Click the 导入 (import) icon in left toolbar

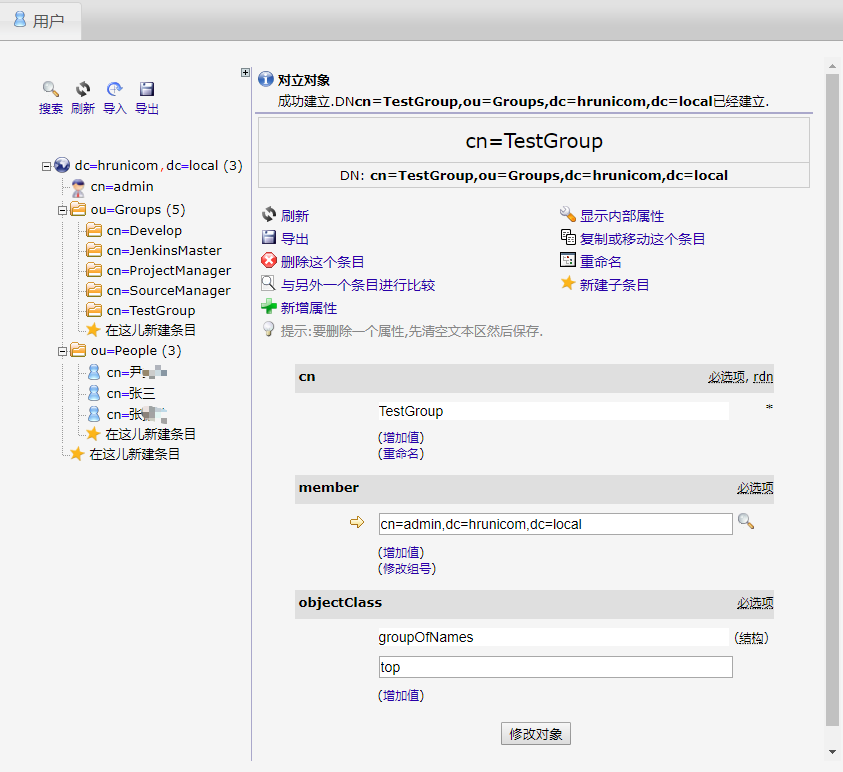[x=114, y=89]
